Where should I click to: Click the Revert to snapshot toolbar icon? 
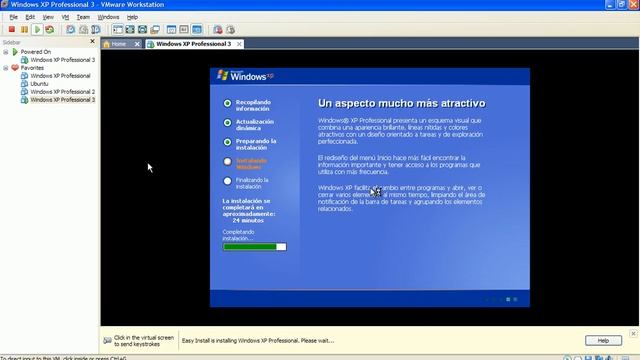(x=83, y=29)
